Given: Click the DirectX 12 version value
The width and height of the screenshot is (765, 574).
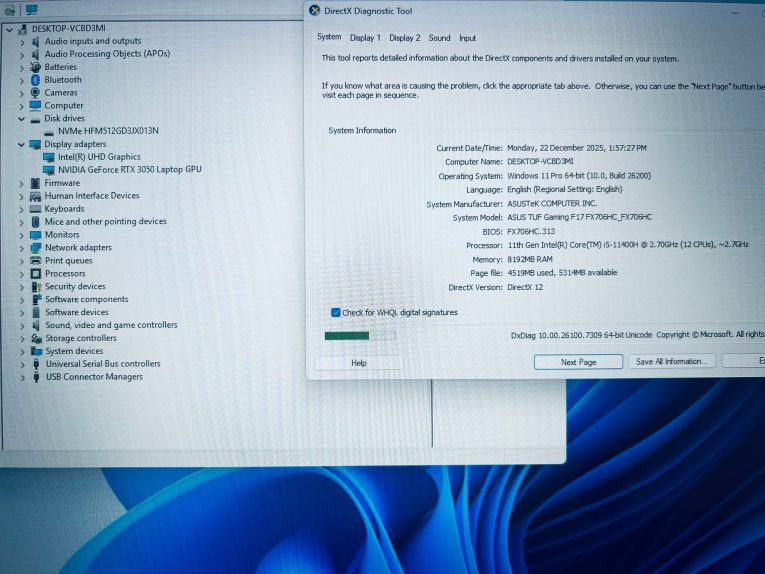Looking at the screenshot, I should (525, 287).
